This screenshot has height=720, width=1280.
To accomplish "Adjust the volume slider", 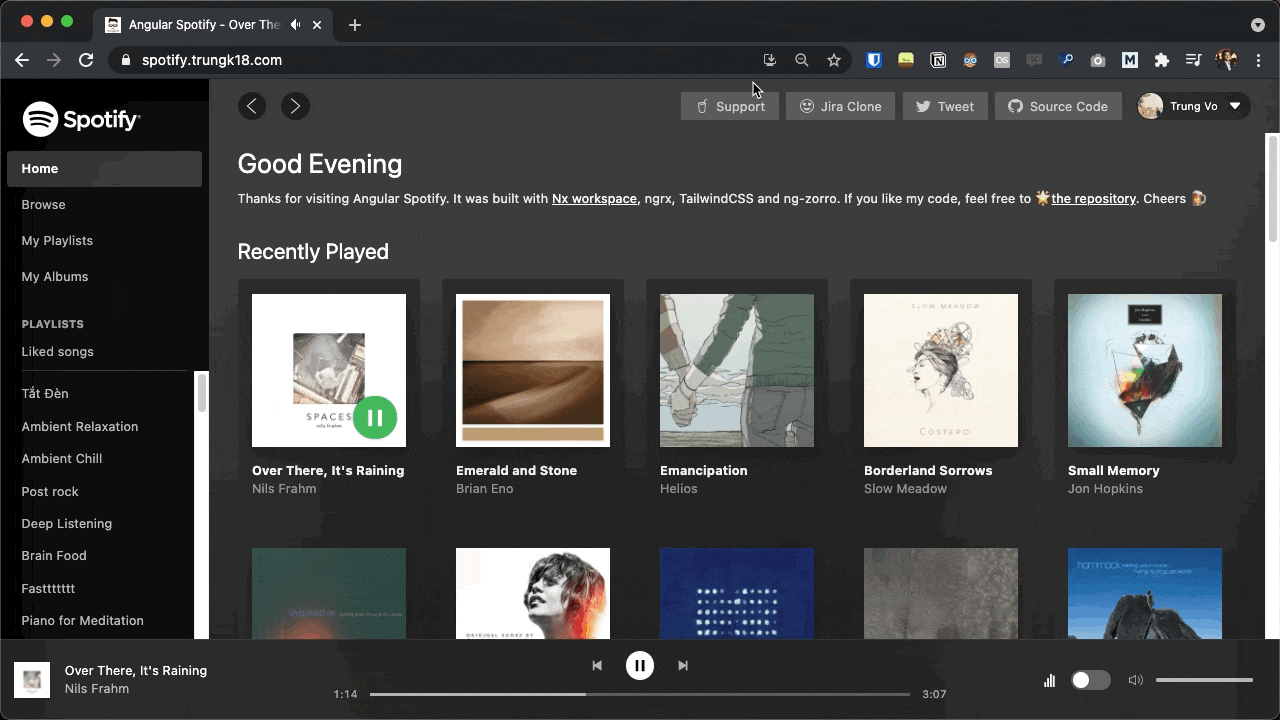I will click(x=1204, y=680).
